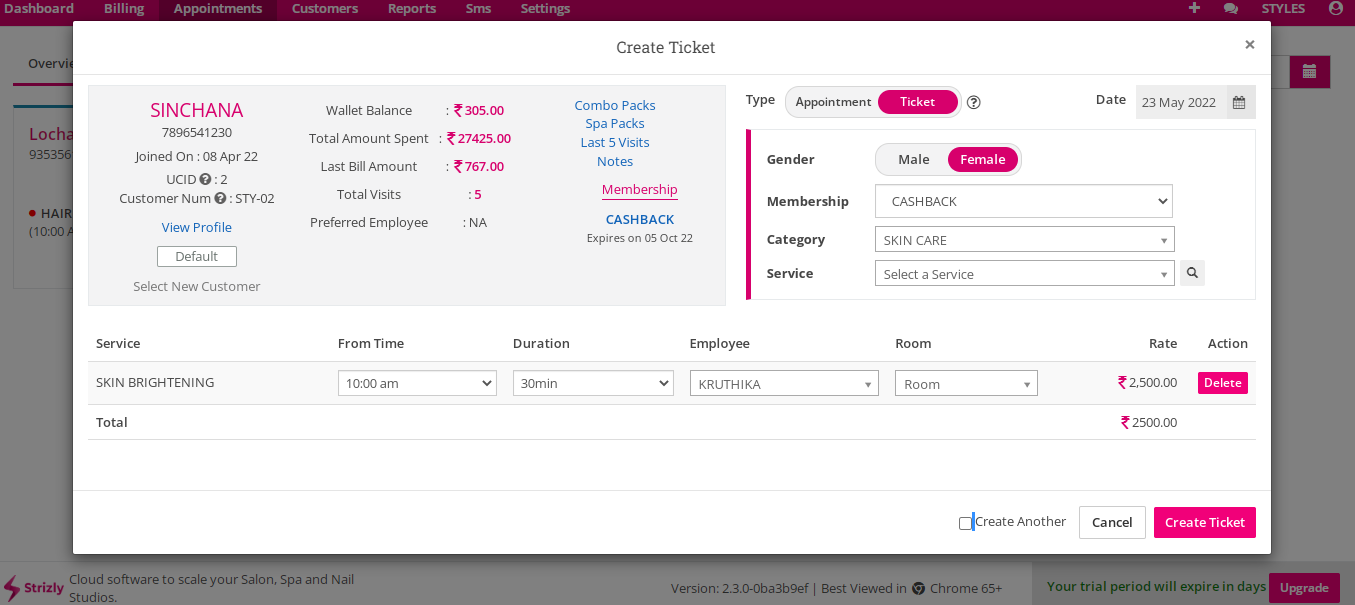Go to Dashboard menu

(x=39, y=8)
